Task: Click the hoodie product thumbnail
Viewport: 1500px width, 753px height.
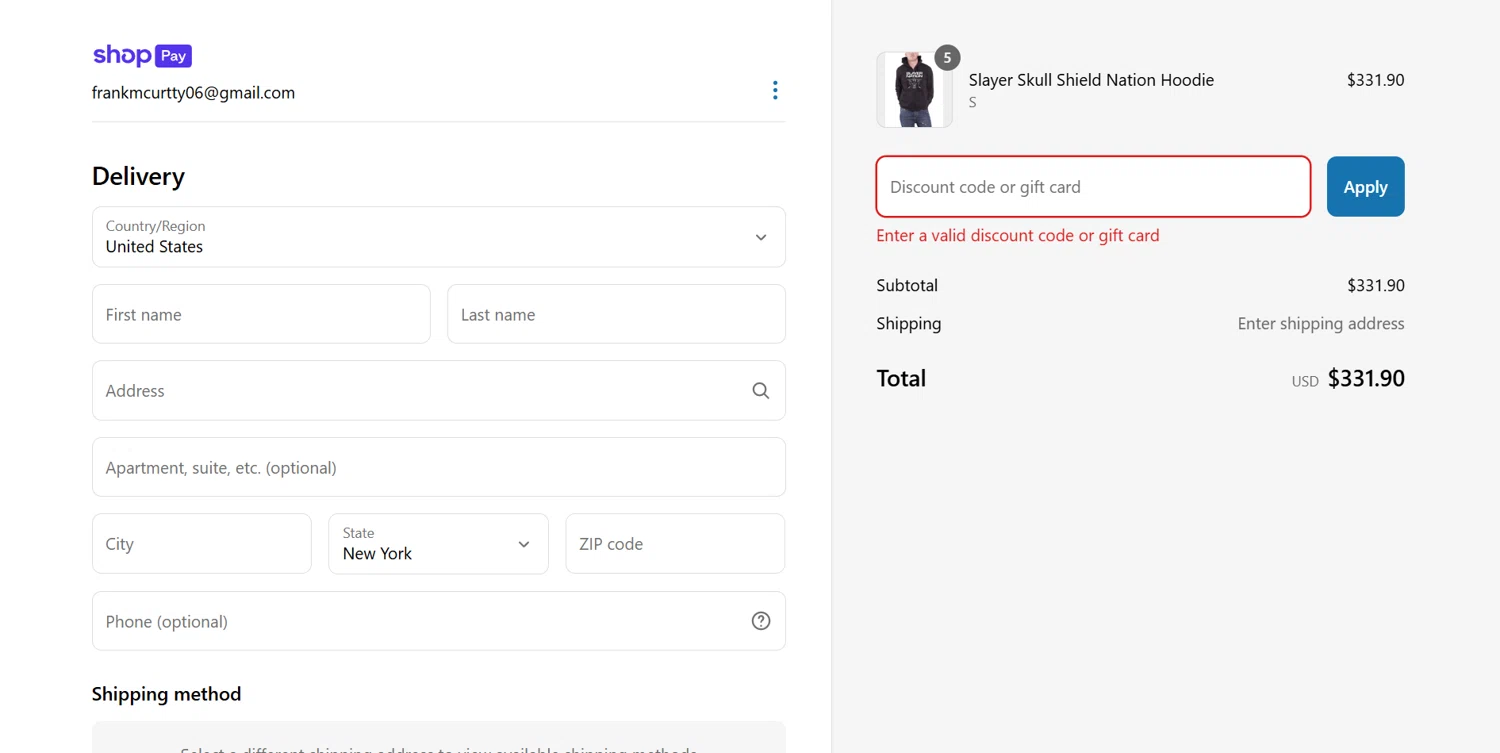Action: 914,90
